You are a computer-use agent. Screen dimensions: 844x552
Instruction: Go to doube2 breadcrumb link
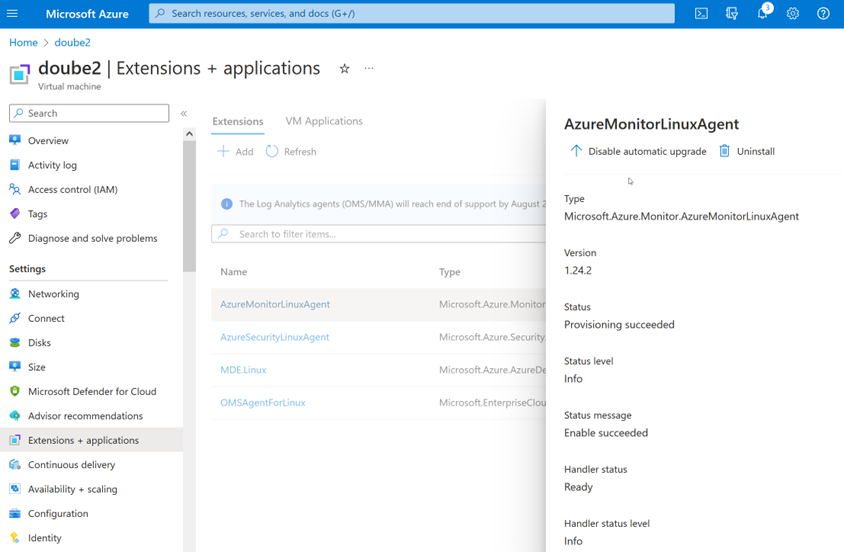(x=72, y=43)
